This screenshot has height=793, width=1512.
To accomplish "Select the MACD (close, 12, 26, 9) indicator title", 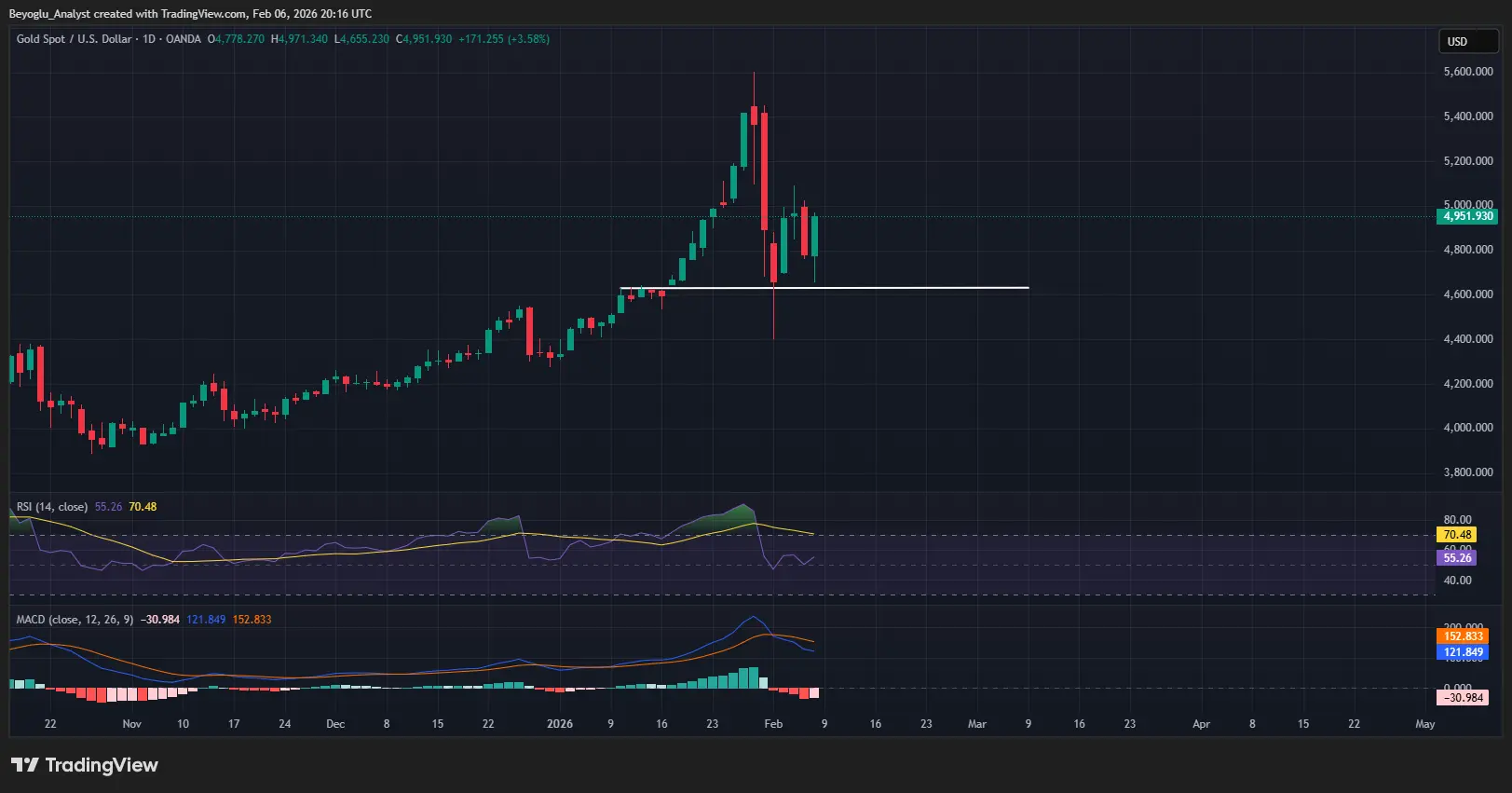I will pos(75,620).
